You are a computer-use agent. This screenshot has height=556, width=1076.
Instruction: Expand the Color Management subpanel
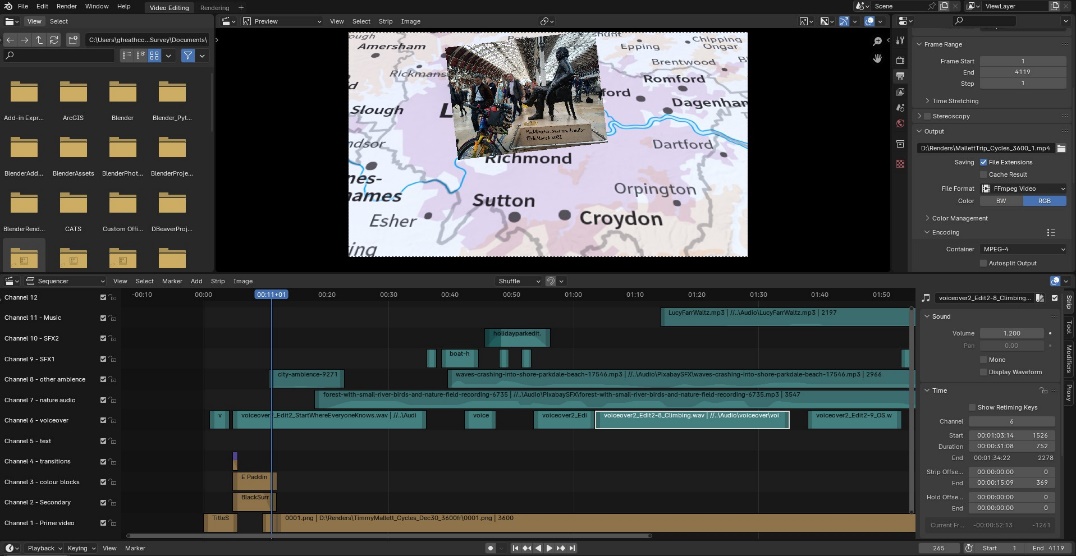tap(928, 218)
